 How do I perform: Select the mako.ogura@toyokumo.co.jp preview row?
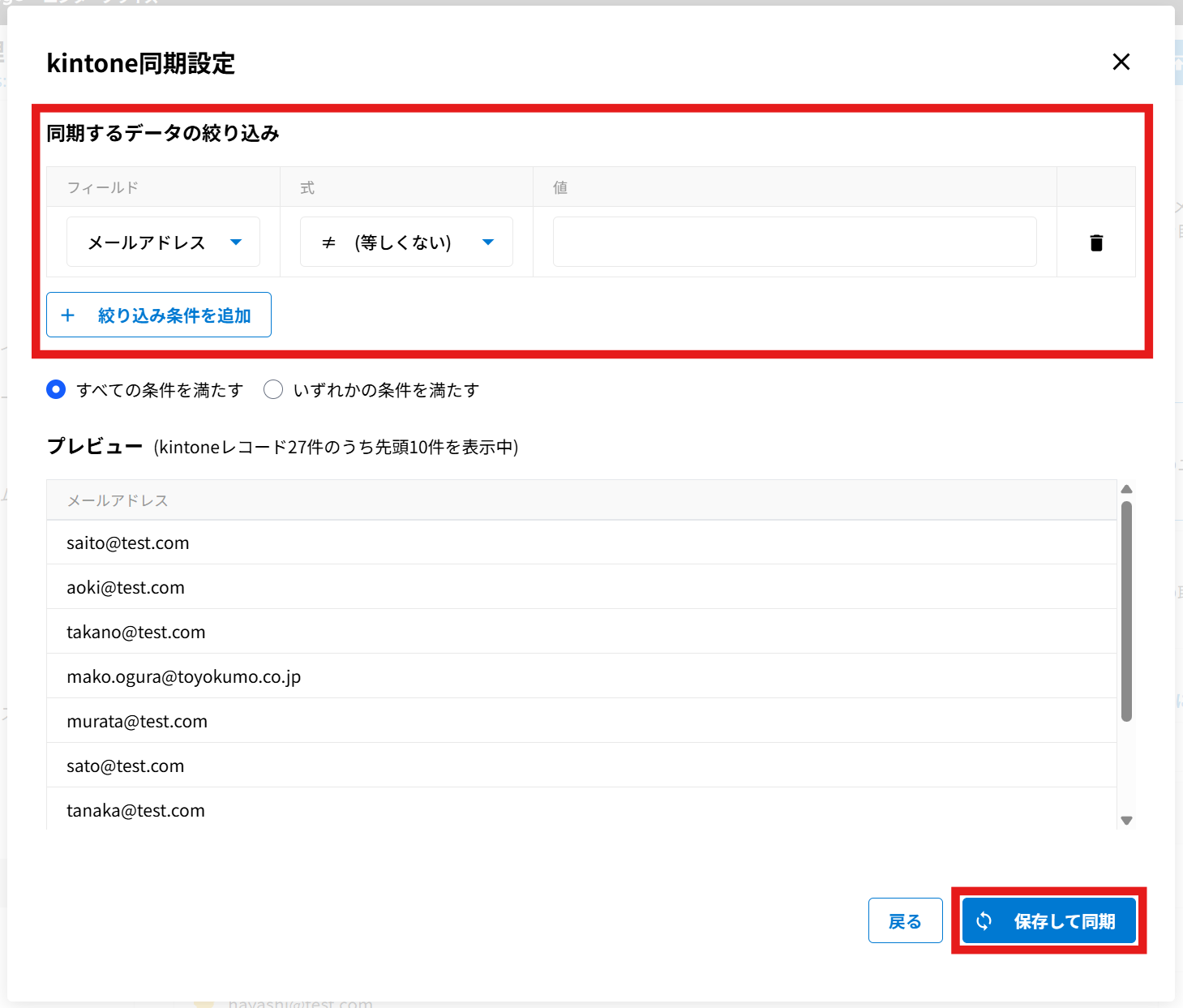click(184, 677)
